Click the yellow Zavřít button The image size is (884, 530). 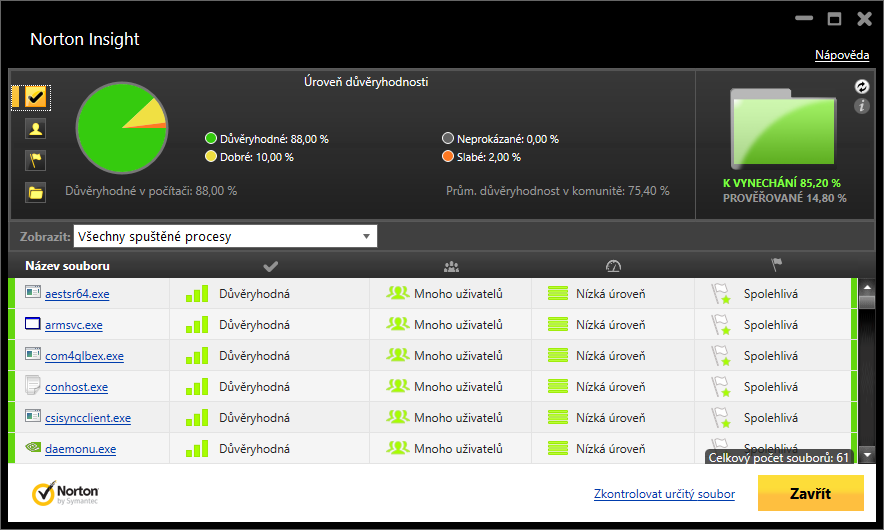(x=811, y=493)
